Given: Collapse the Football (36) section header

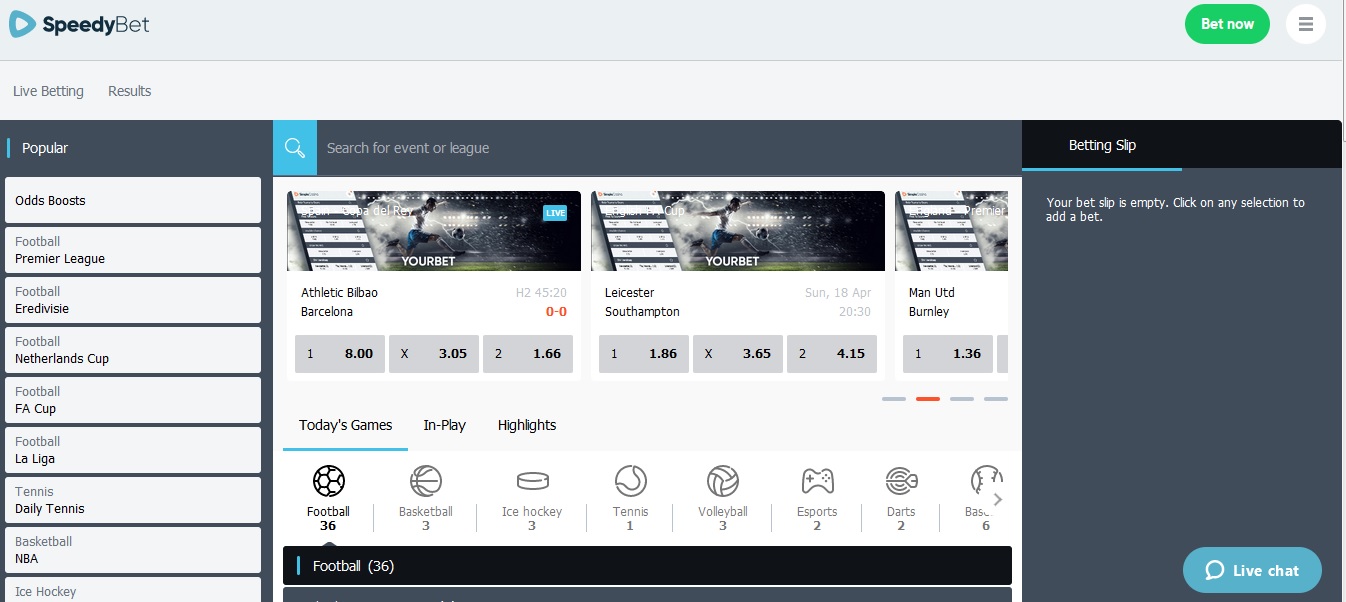Looking at the screenshot, I should coord(647,566).
